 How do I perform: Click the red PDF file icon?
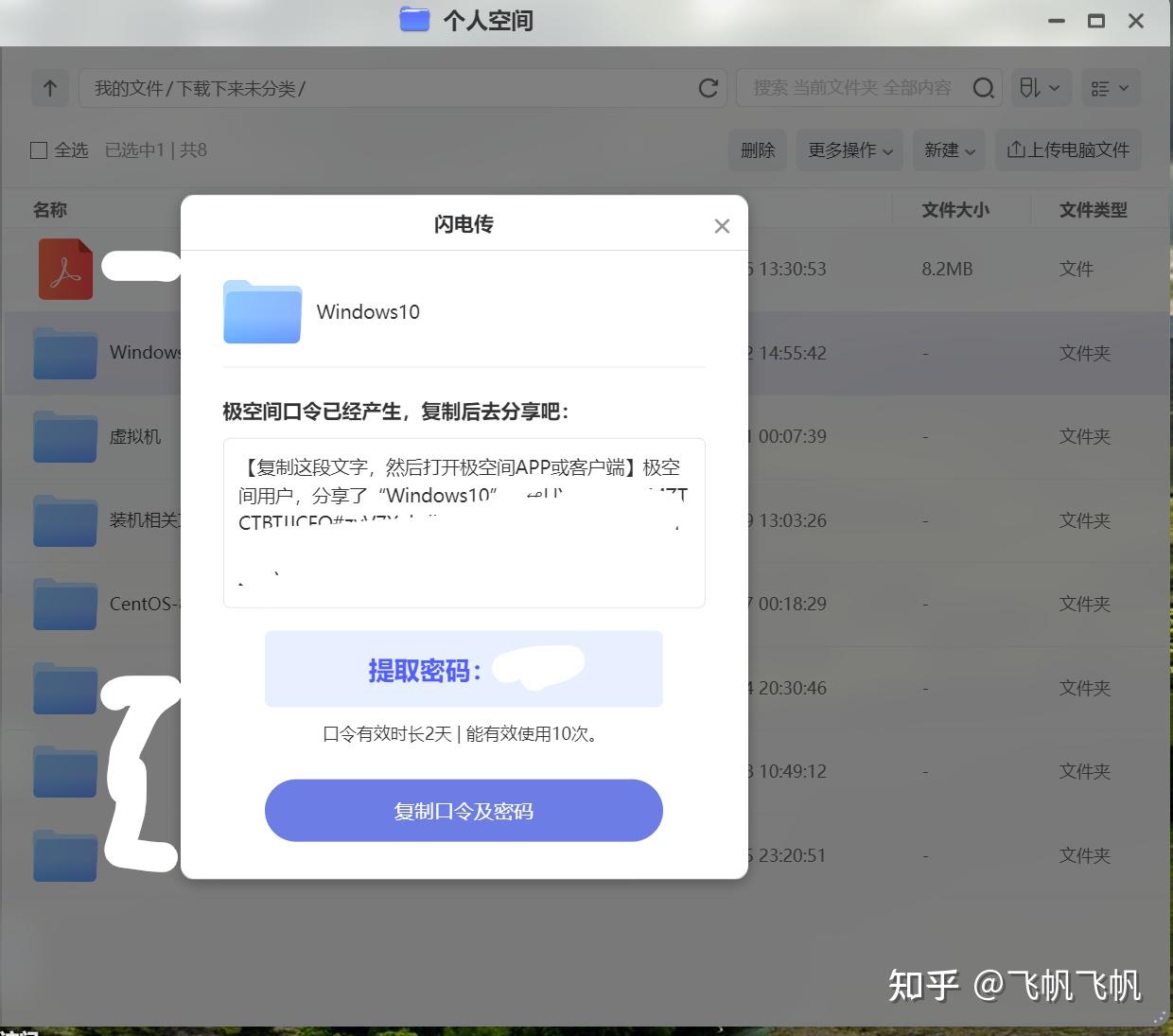click(64, 269)
